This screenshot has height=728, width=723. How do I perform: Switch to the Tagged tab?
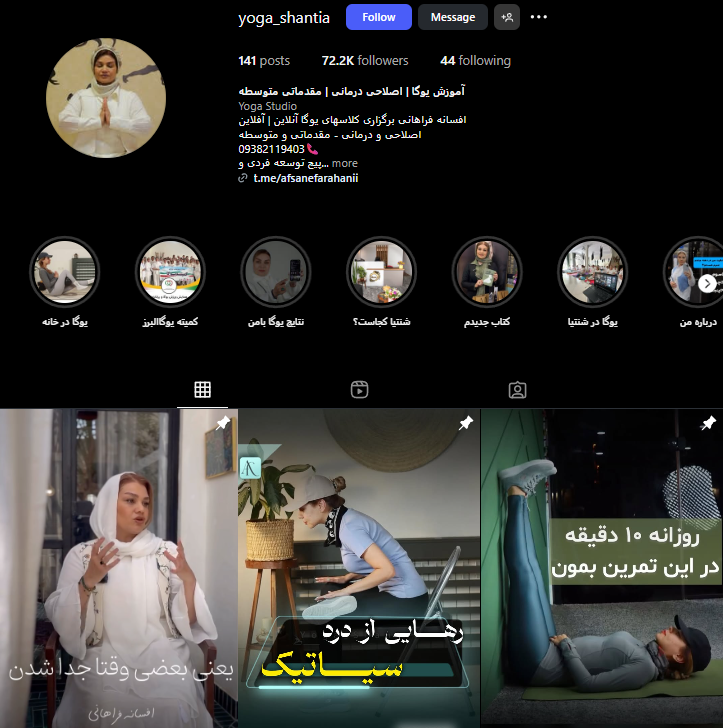[517, 390]
